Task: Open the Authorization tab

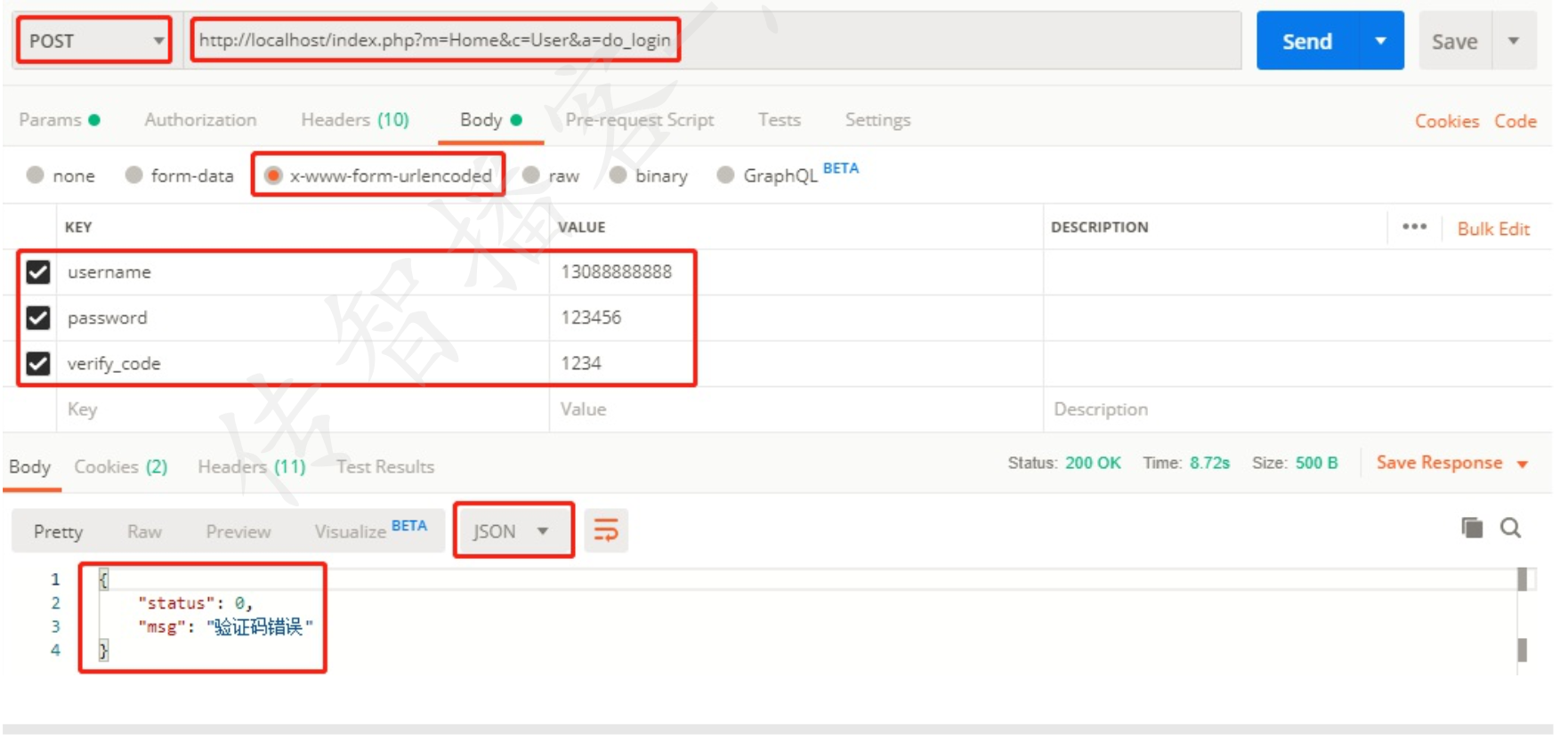Action: pos(200,119)
